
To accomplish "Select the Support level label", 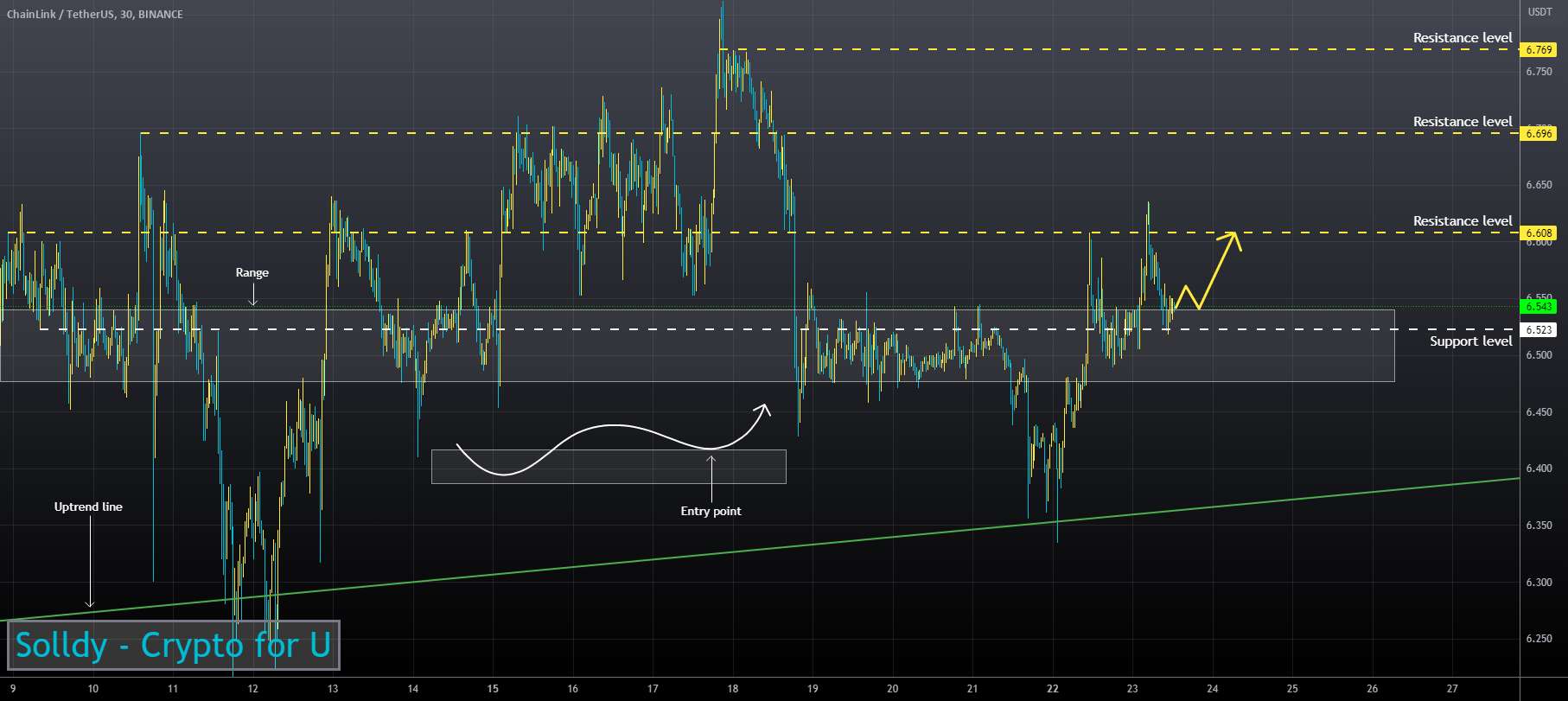I will coord(1470,341).
